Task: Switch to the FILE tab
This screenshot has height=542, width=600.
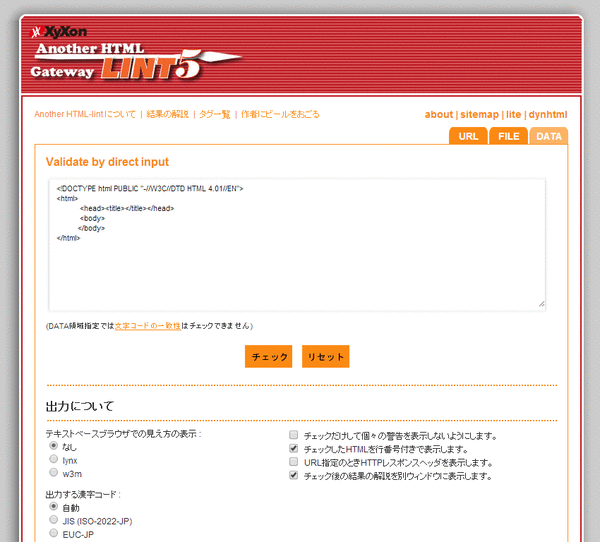Action: click(x=509, y=136)
